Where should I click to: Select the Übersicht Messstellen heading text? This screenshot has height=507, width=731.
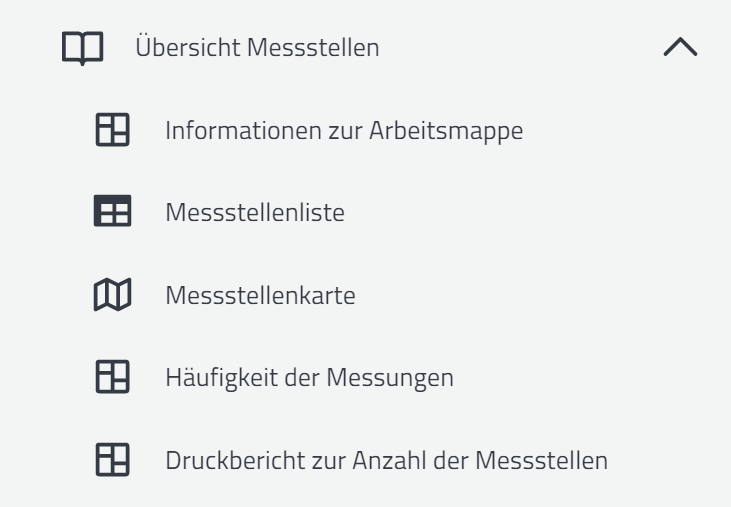(255, 48)
